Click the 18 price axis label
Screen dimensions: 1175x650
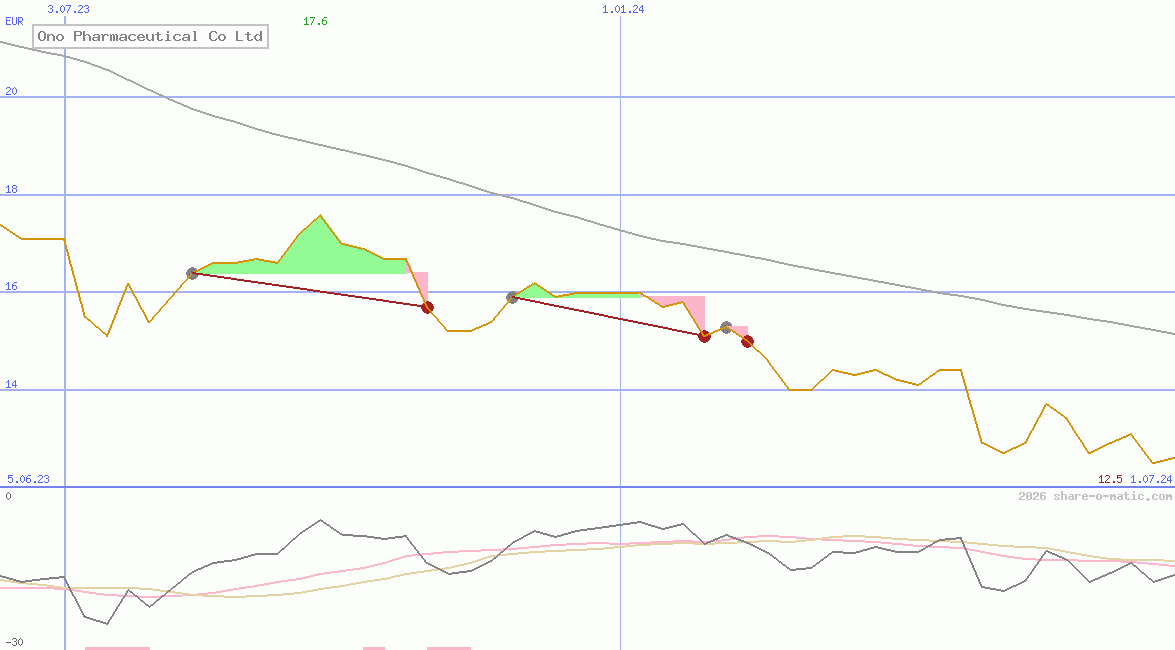point(11,189)
